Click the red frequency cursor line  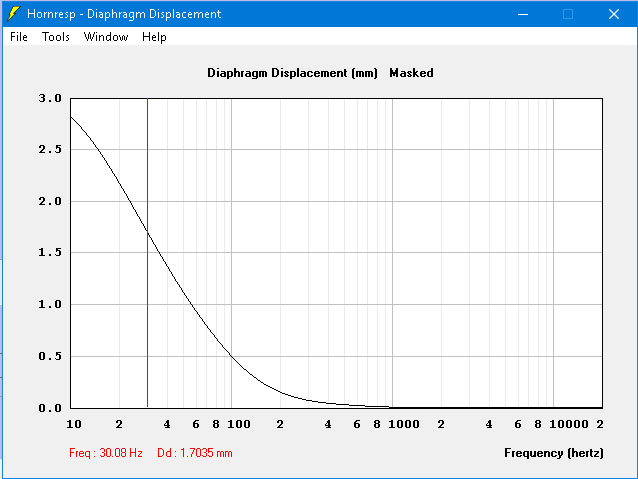147,252
